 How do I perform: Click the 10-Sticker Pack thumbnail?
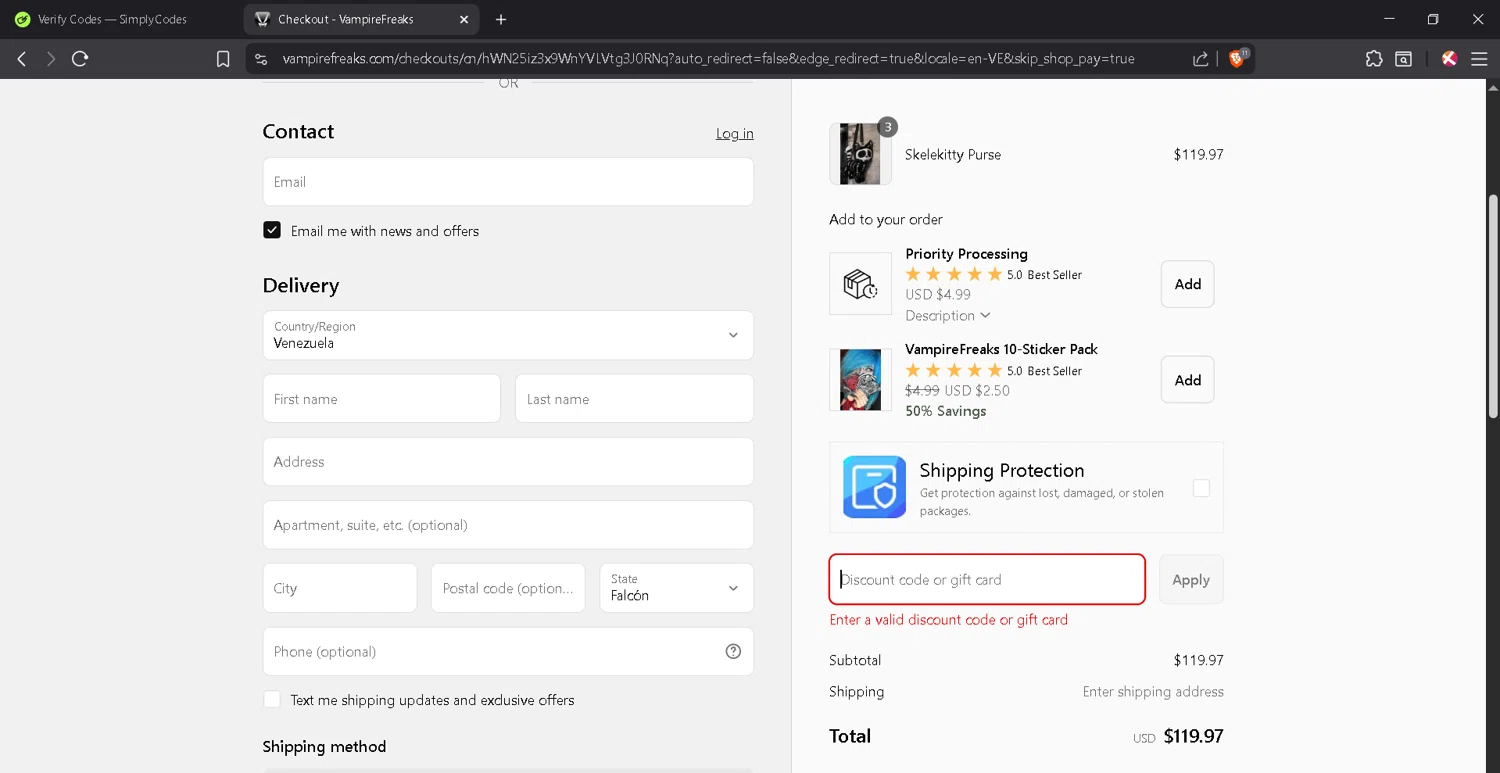click(x=860, y=379)
